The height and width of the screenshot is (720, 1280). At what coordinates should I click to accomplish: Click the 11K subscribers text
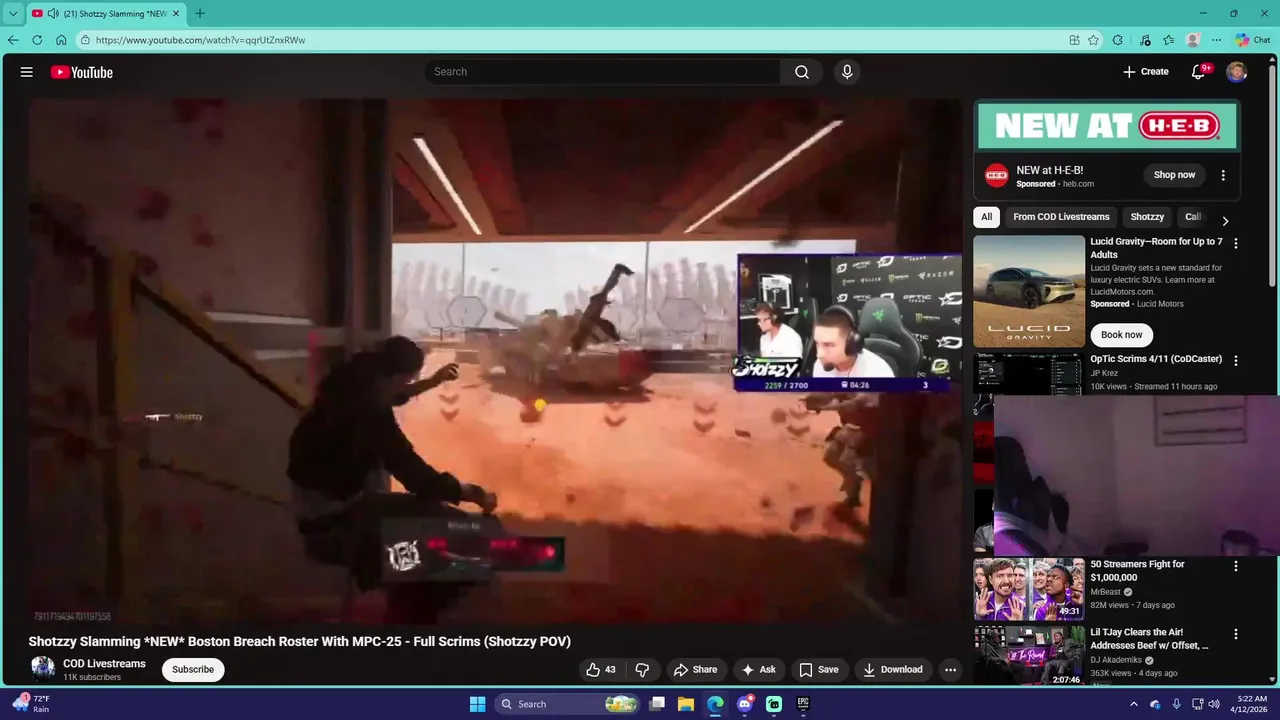pyautogui.click(x=92, y=678)
